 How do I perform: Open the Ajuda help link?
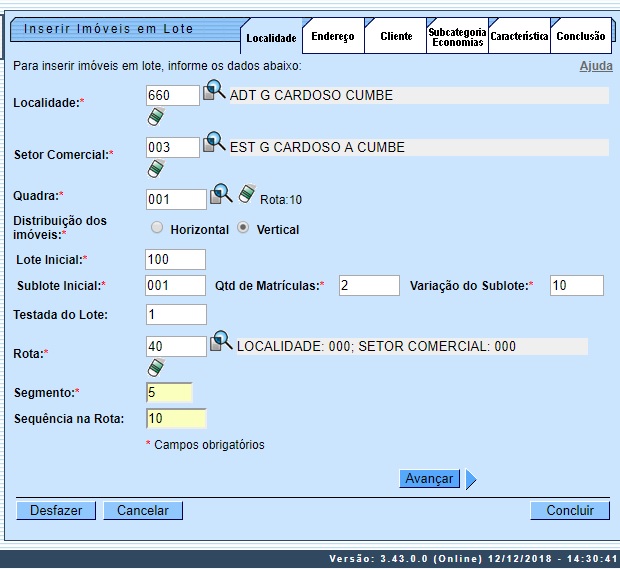coord(596,66)
